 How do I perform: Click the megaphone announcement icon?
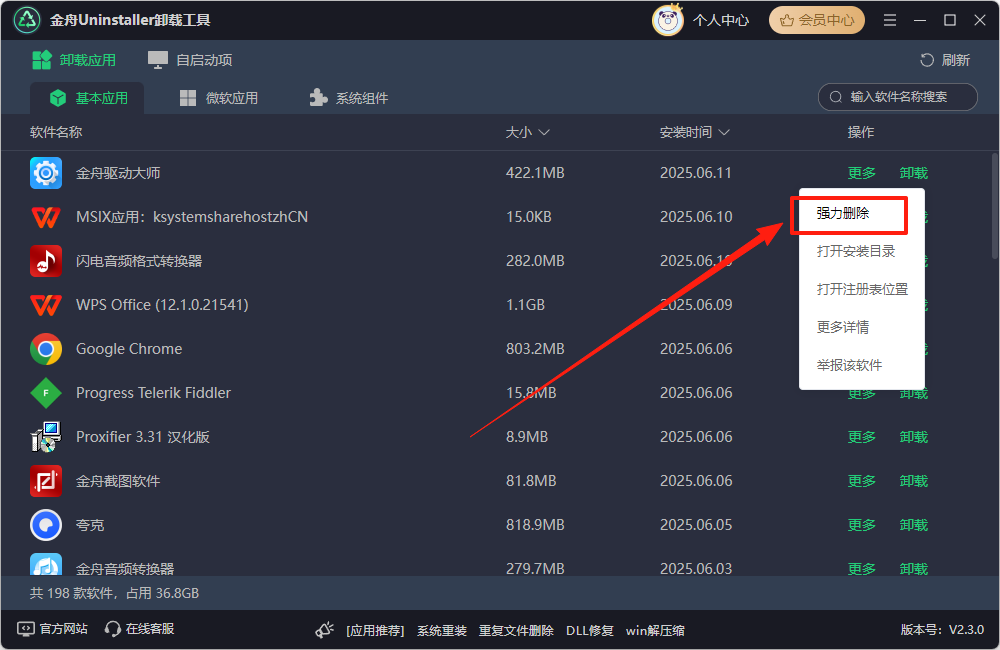(325, 630)
